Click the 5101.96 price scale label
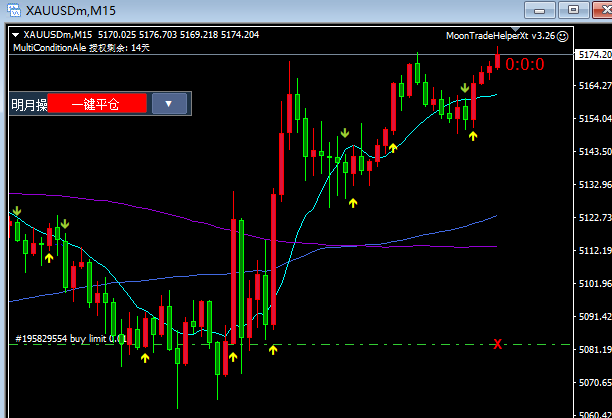 tap(595, 283)
